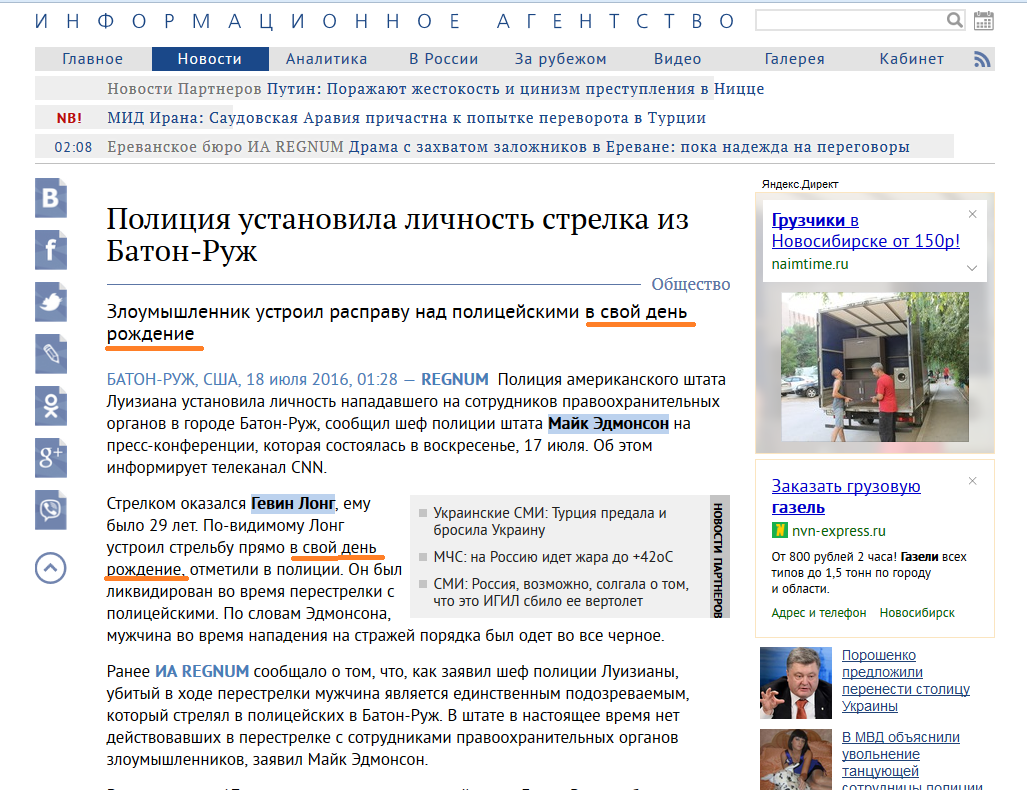Click the Poroshenko photo thumbnail
The width and height of the screenshot is (1027, 790).
point(796,683)
